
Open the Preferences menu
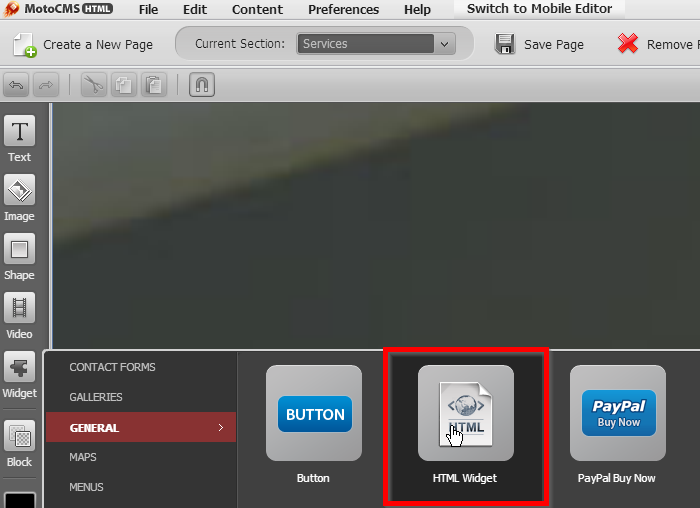pyautogui.click(x=343, y=9)
